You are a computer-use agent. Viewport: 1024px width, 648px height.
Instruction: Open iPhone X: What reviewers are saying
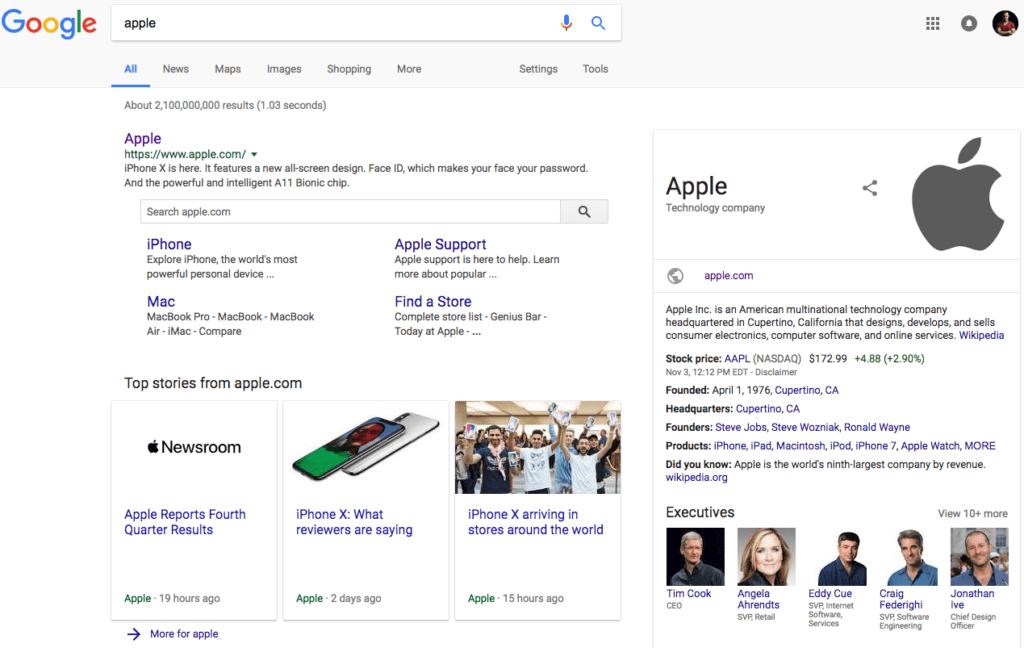pos(354,522)
